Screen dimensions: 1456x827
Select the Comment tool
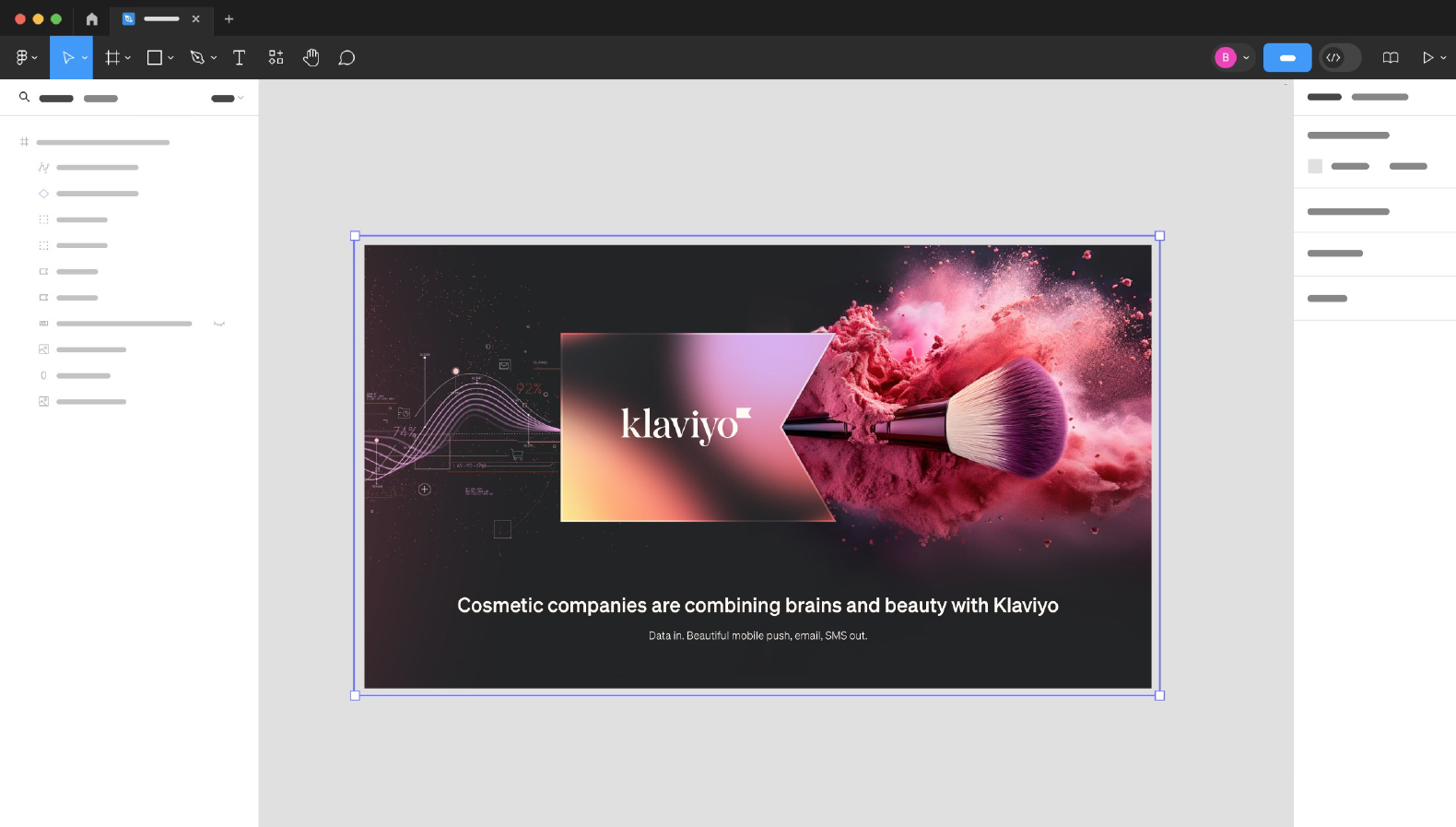pos(346,58)
